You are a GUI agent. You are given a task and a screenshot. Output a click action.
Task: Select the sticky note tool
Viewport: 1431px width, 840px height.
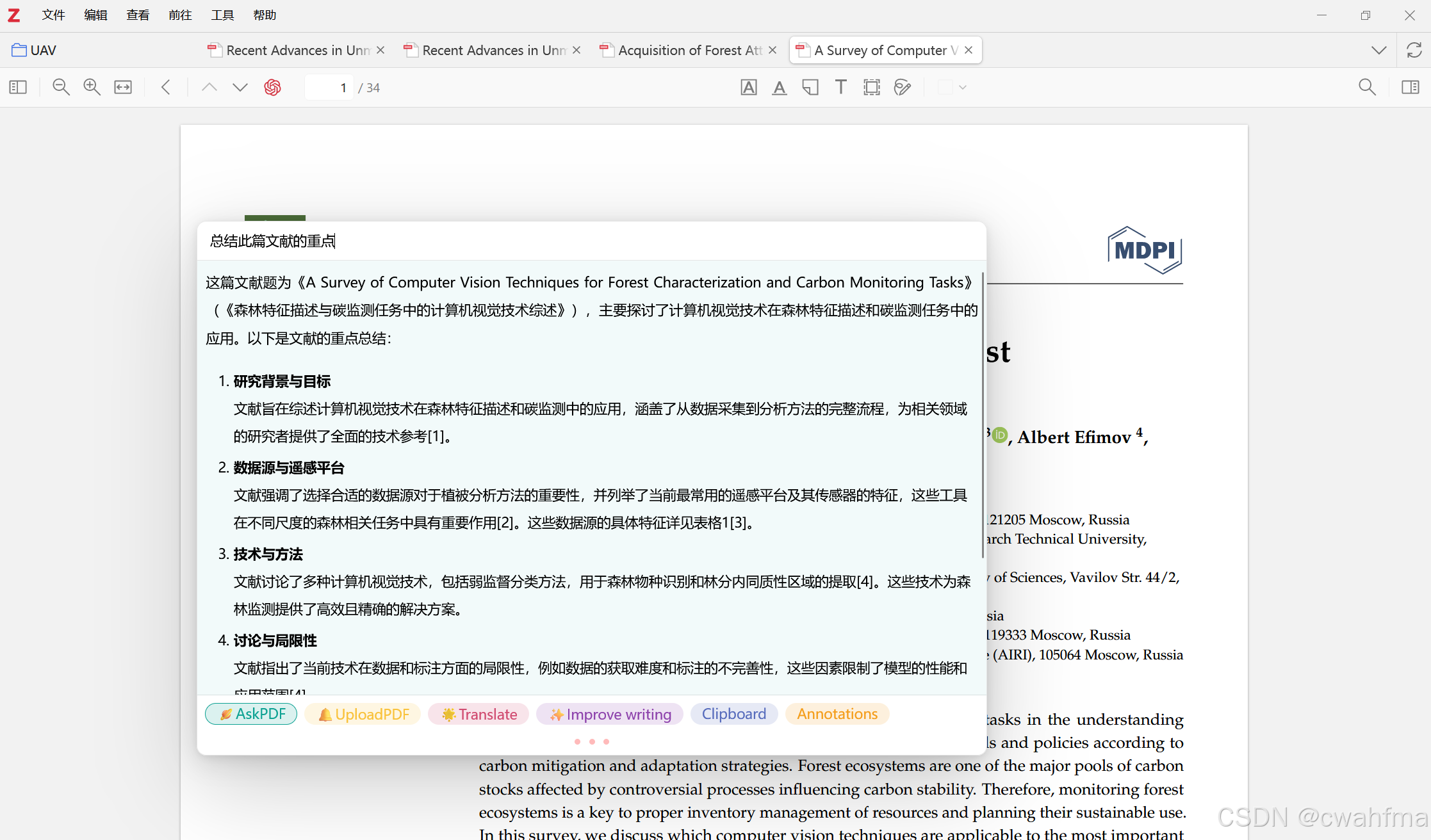click(810, 87)
